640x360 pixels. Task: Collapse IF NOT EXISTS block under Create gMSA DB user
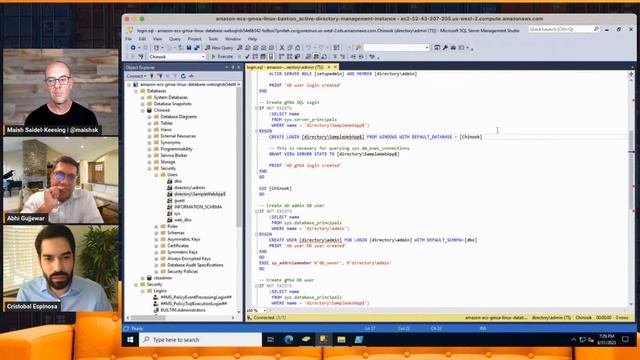(x=257, y=286)
